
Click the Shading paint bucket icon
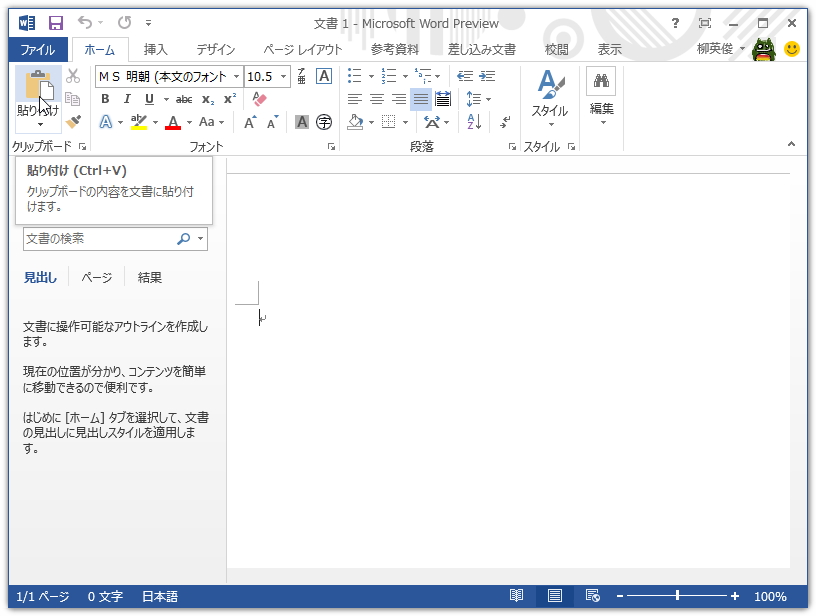click(x=357, y=122)
